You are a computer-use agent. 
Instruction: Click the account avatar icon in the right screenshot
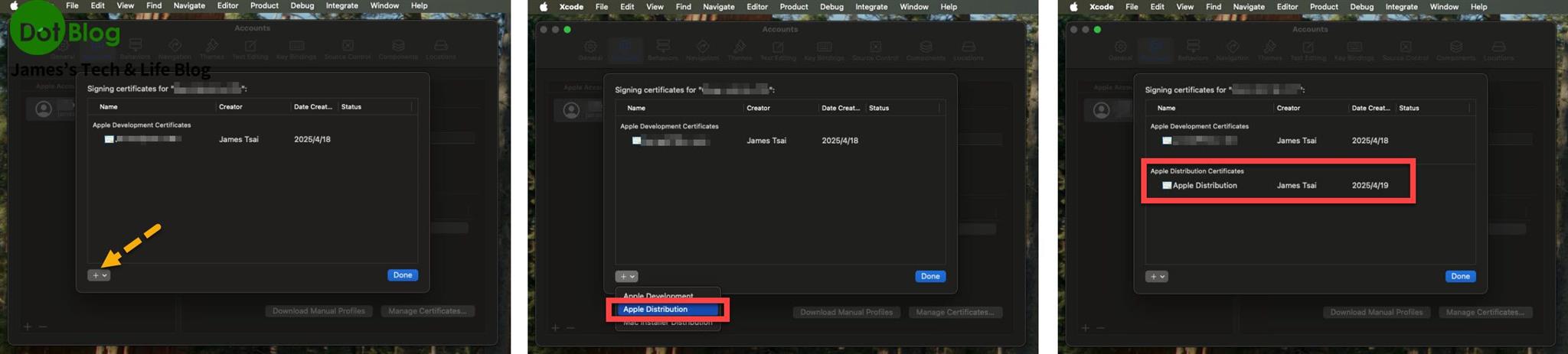click(1102, 110)
